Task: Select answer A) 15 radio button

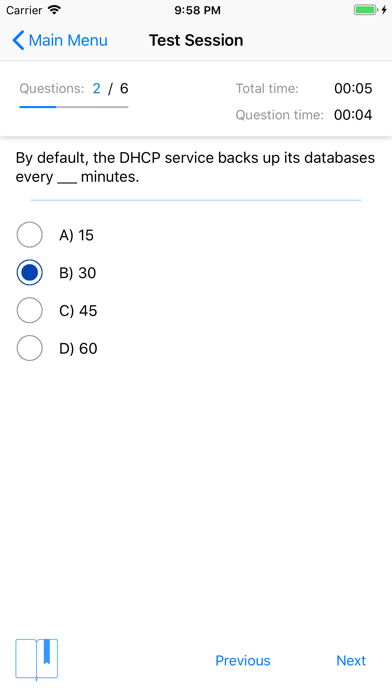Action: [29, 235]
